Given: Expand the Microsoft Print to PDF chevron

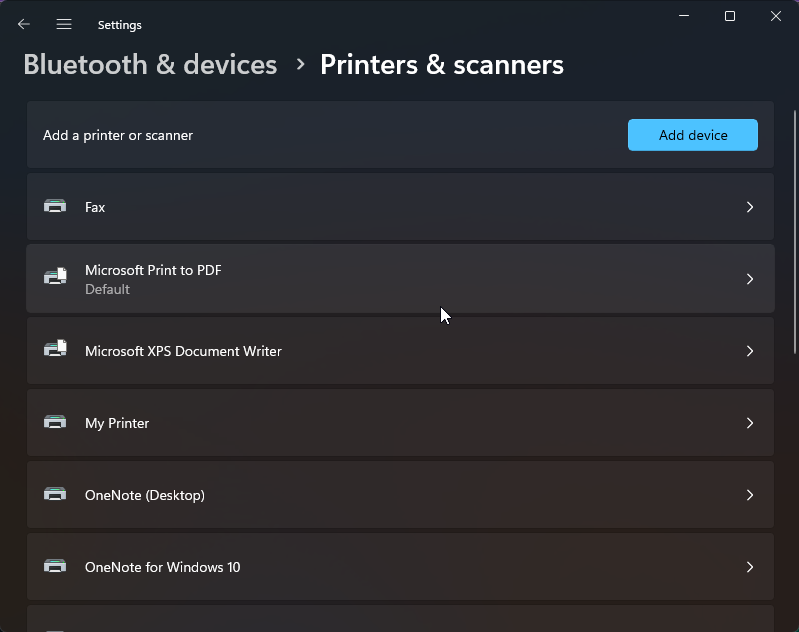Looking at the screenshot, I should (750, 279).
